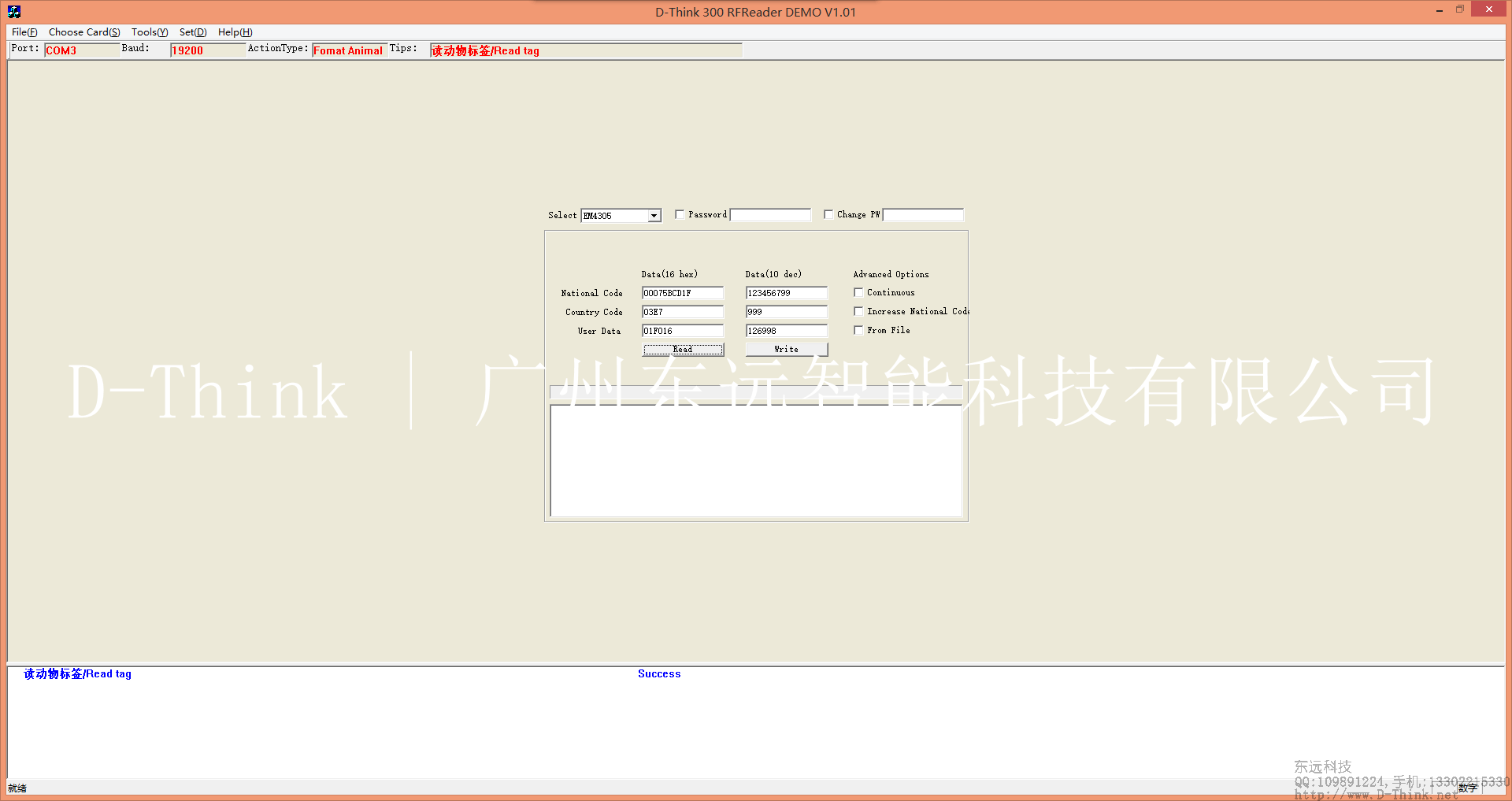Click the National Code decimal field
The width and height of the screenshot is (1512, 801).
point(787,293)
